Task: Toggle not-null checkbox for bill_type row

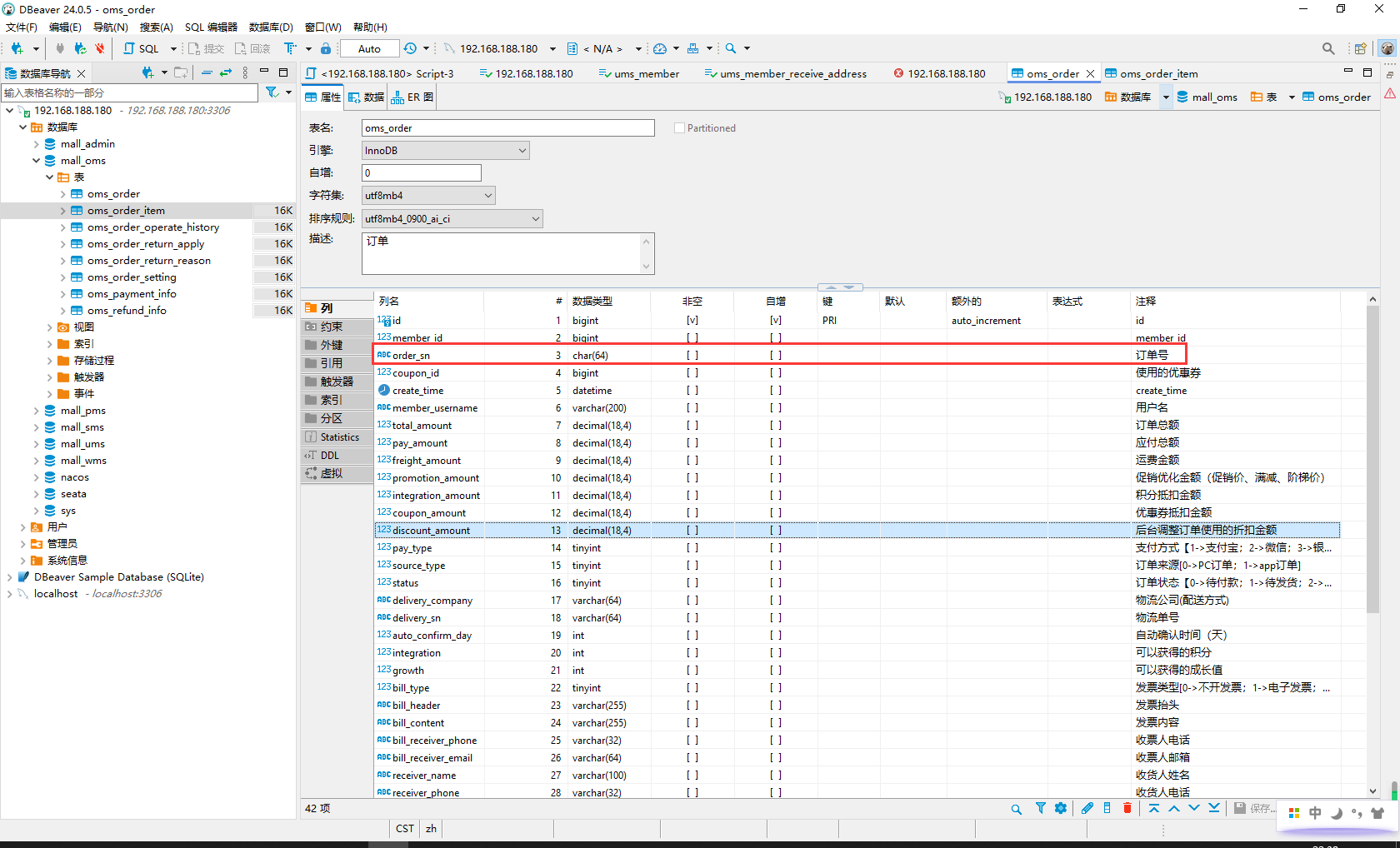Action: [x=692, y=688]
